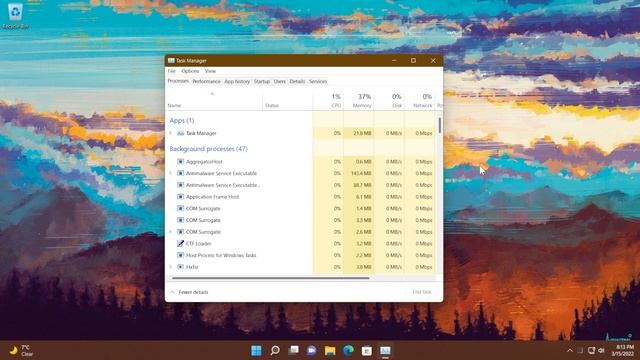Expand the Task Manager app row
This screenshot has height=360, width=640.
click(171, 133)
